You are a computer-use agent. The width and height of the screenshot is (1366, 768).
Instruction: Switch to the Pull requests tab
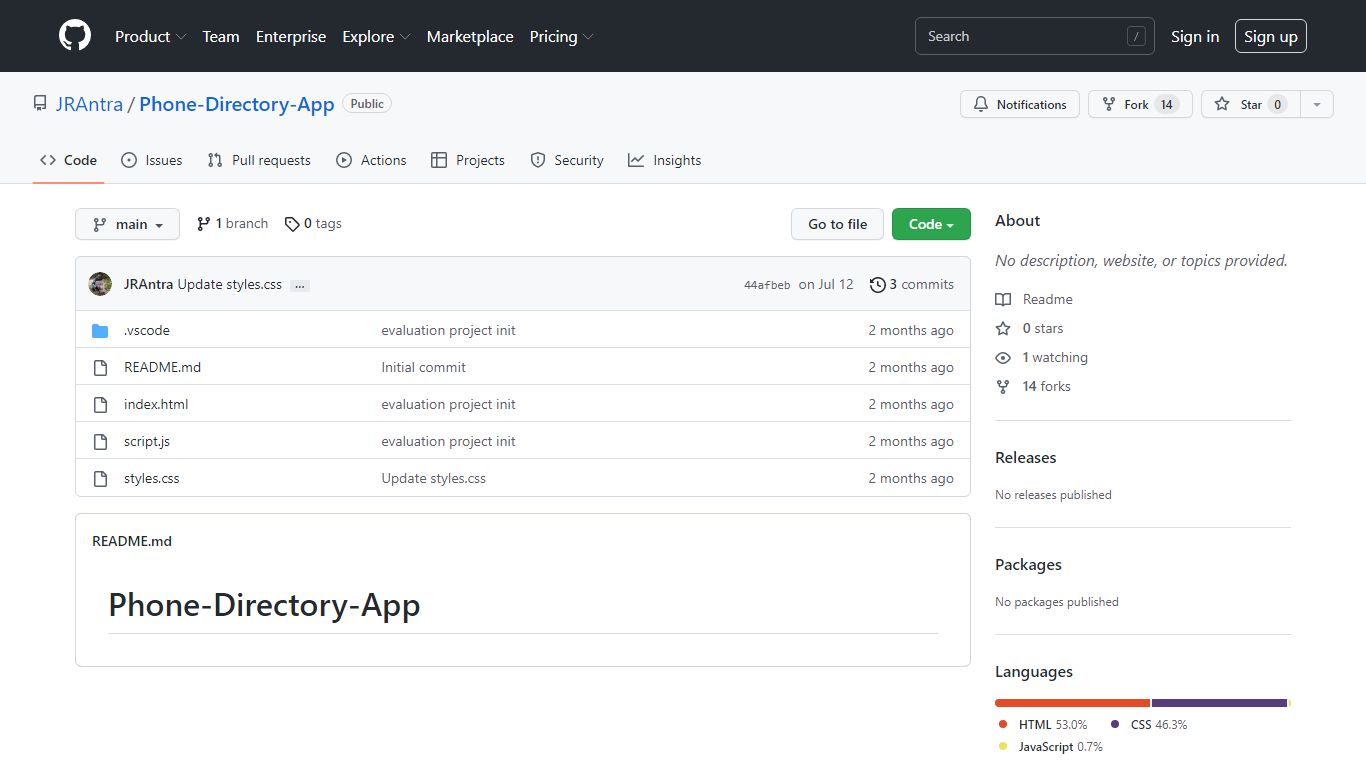pos(259,160)
